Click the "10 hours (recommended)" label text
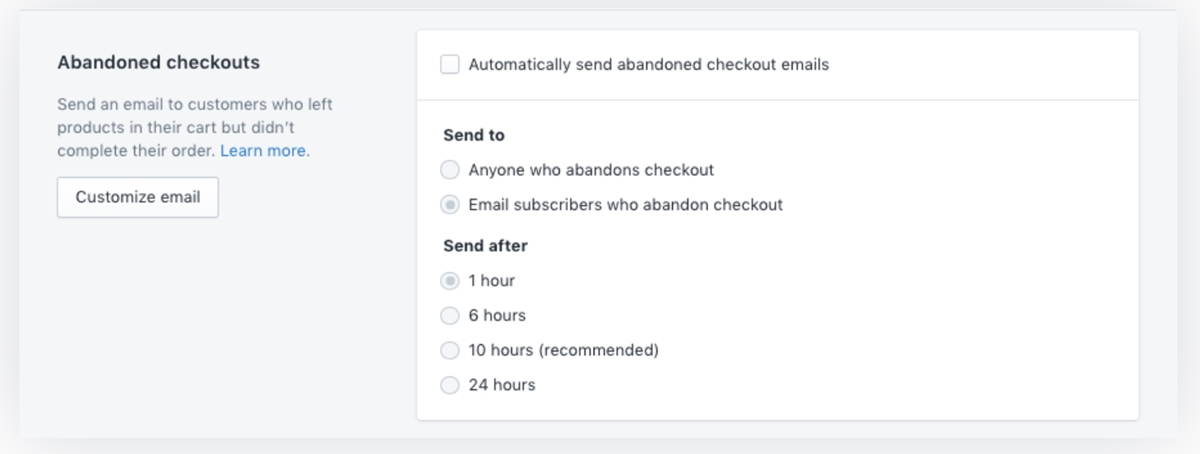The width and height of the screenshot is (1200, 454). (x=563, y=351)
